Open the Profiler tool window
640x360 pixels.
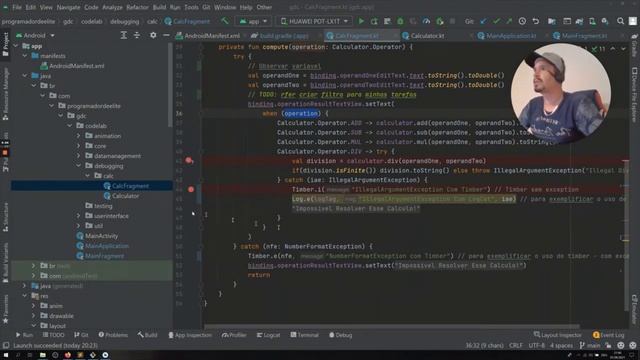coord(234,335)
